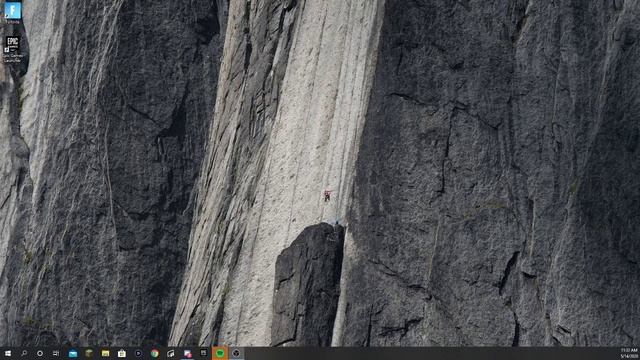The width and height of the screenshot is (640, 360).
Task: Open the music note app on taskbar
Action: (171, 353)
